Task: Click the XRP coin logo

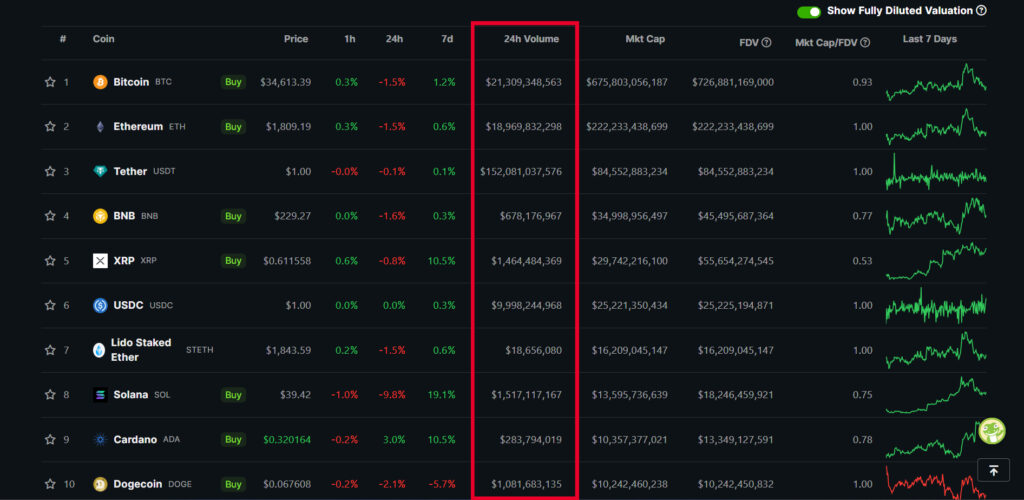Action: (100, 261)
